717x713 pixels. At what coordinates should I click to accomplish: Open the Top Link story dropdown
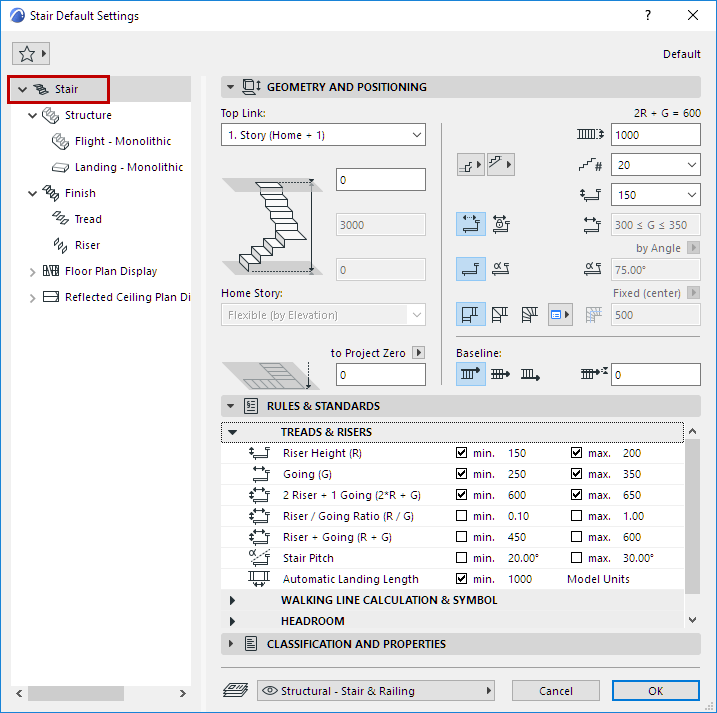(323, 135)
